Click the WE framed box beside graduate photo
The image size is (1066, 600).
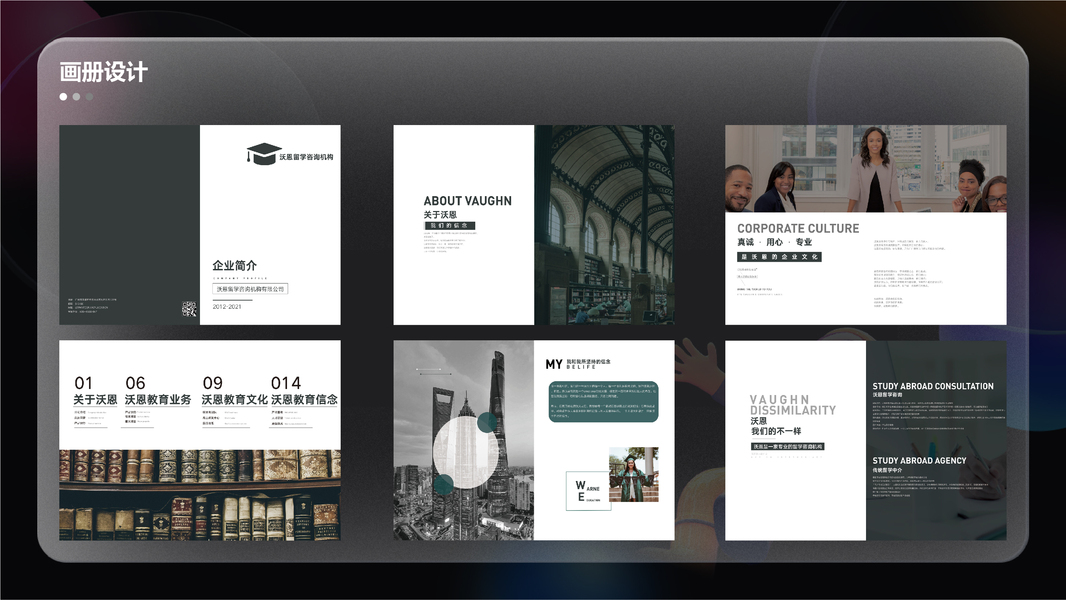pos(587,491)
